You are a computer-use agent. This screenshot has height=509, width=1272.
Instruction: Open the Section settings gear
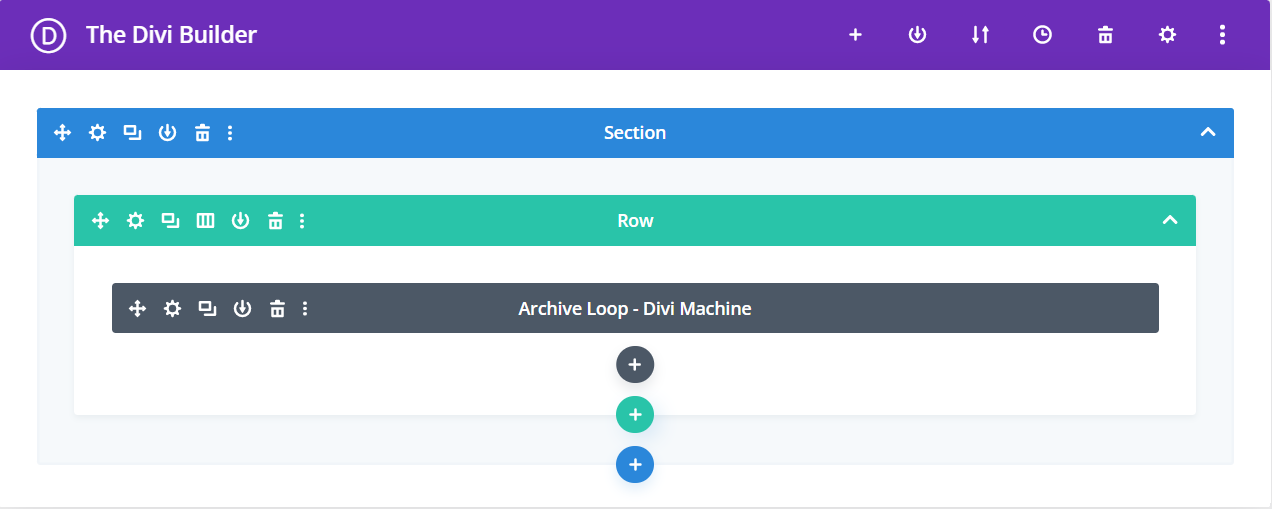coord(97,133)
